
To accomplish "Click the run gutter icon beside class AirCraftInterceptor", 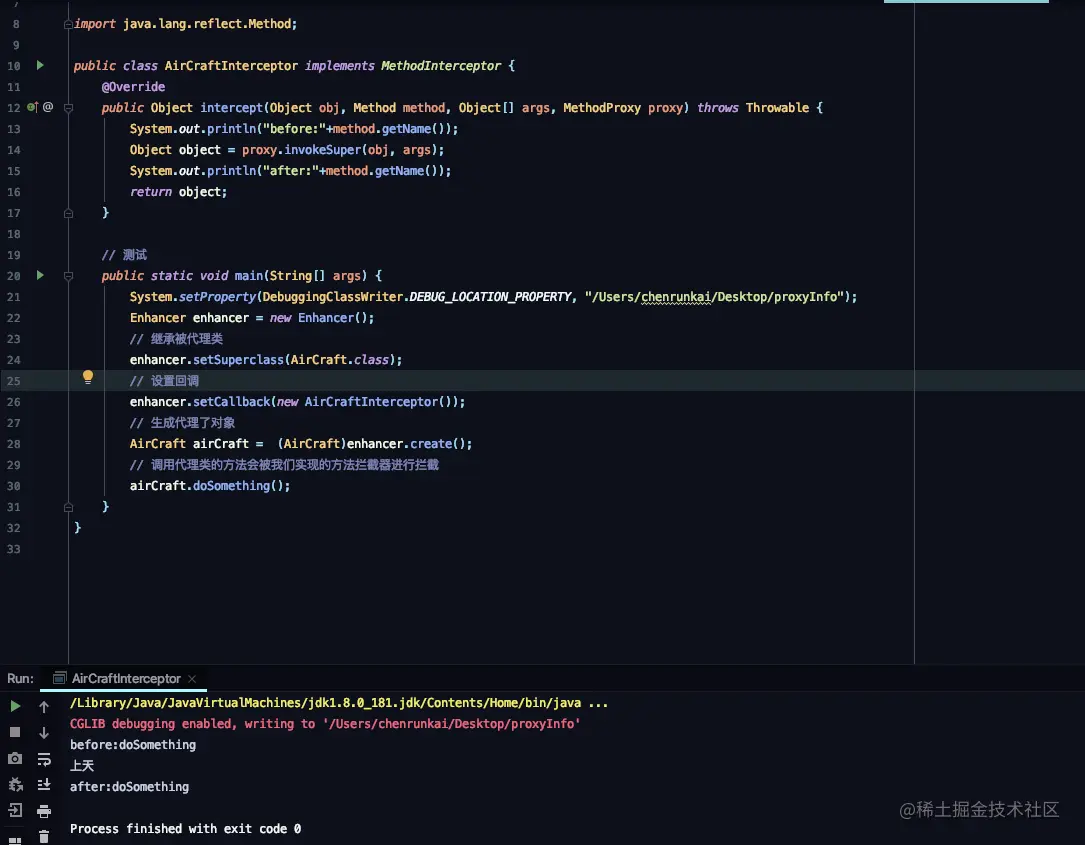I will coord(40,65).
